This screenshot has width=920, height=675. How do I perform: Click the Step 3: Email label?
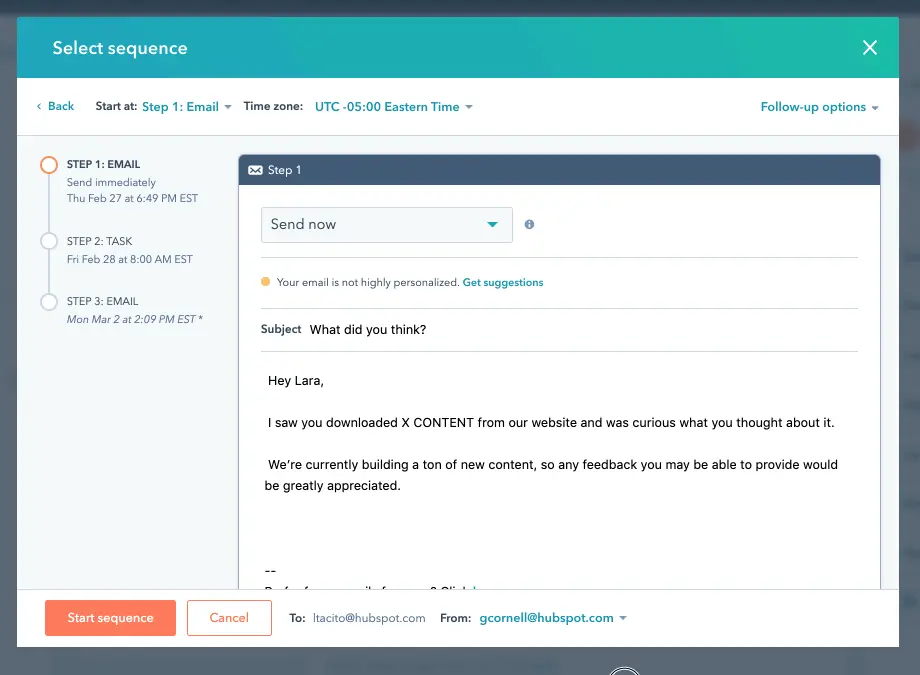[103, 301]
